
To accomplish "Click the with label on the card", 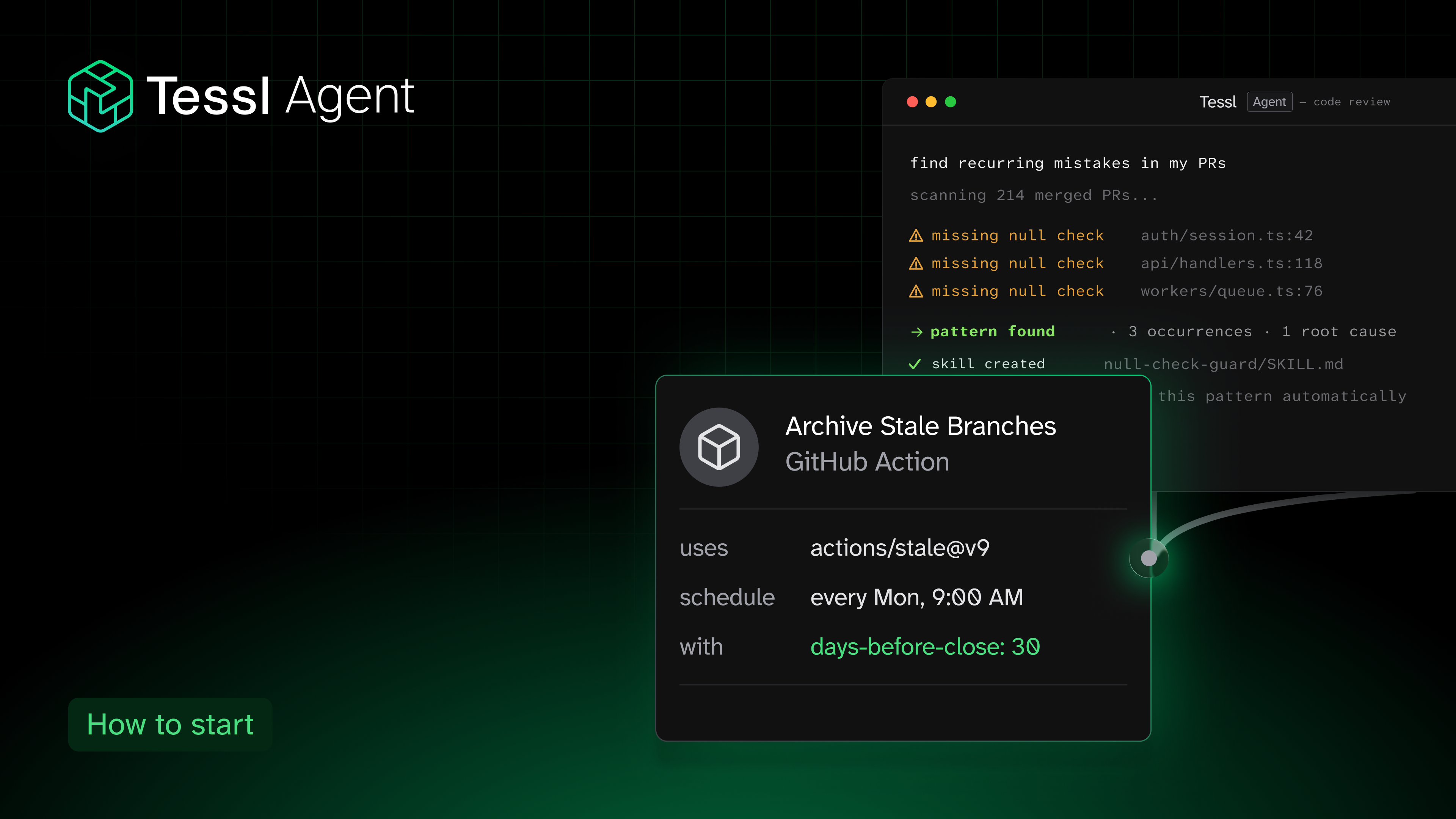I will [701, 646].
